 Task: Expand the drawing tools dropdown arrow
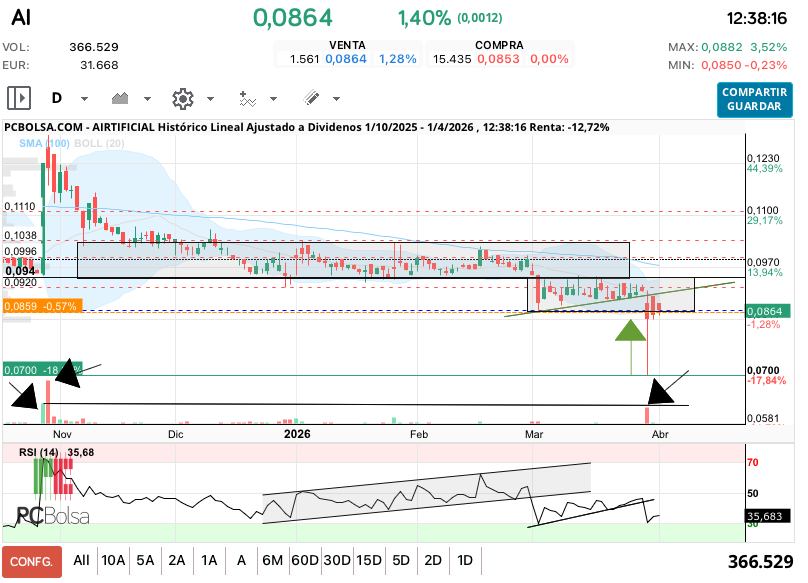[336, 99]
